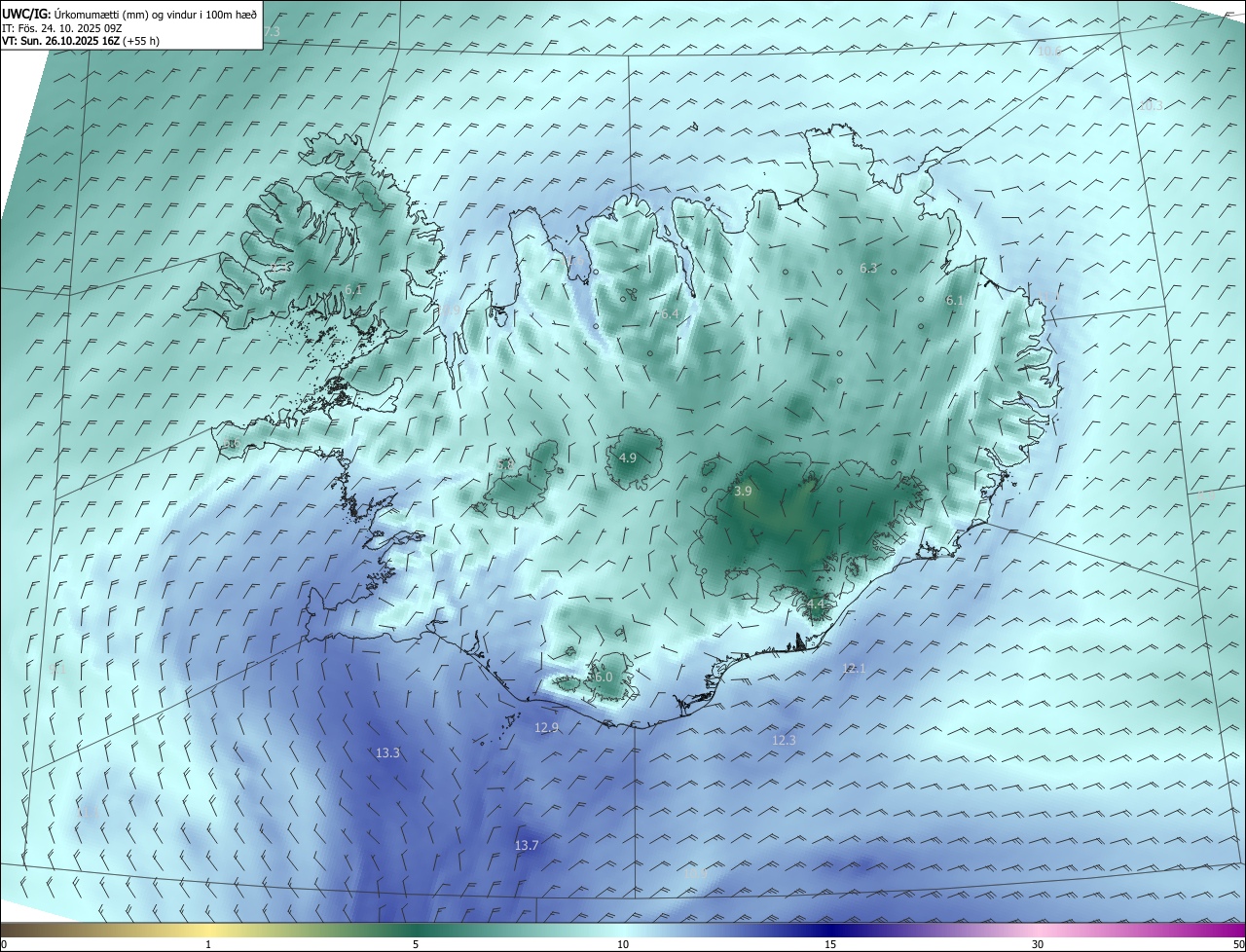Click the 4.4 value on the southeast glacier tongue

[x=816, y=604]
